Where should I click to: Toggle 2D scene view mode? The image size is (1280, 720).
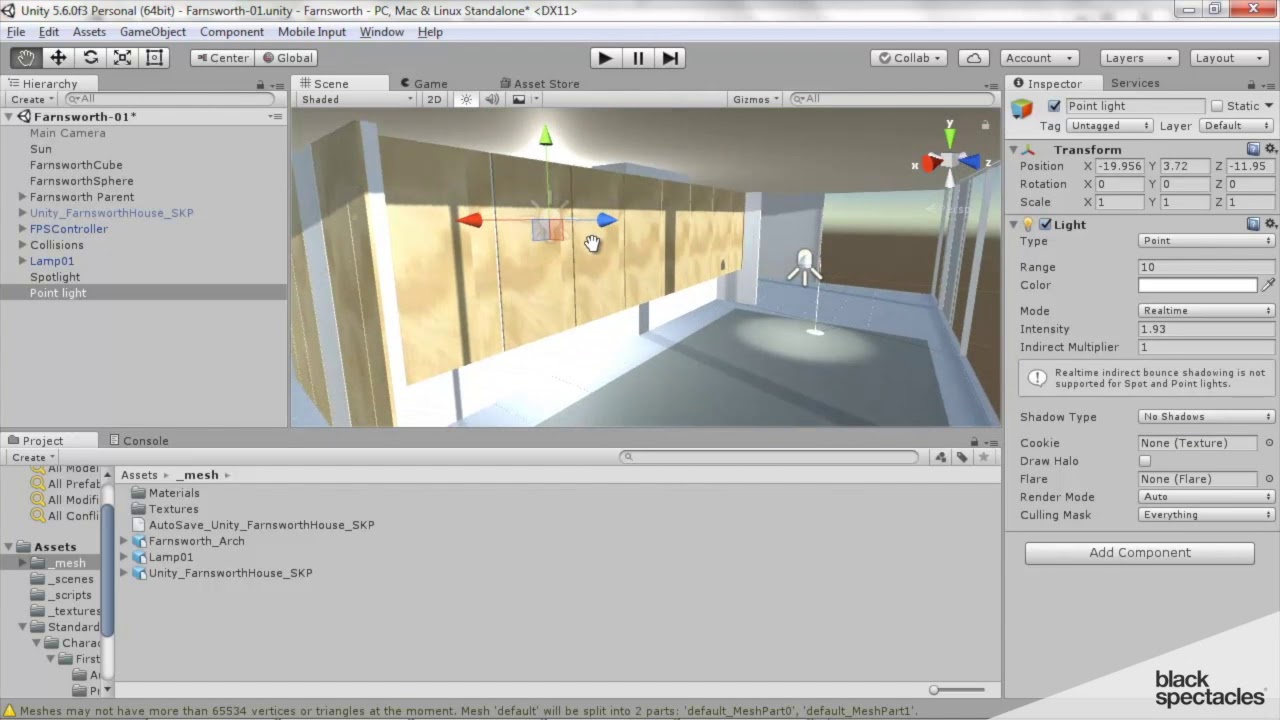click(x=434, y=99)
